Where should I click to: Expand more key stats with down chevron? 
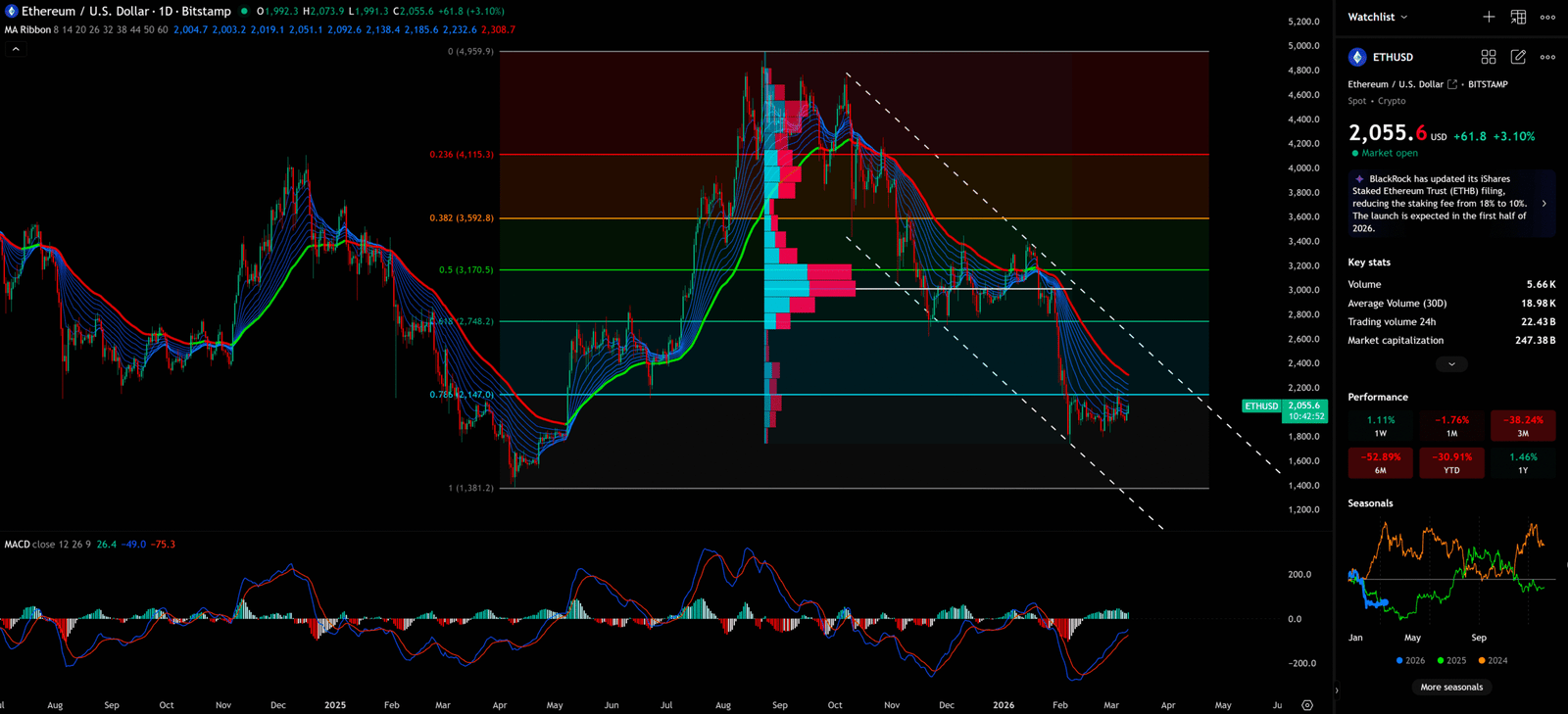[x=1451, y=364]
